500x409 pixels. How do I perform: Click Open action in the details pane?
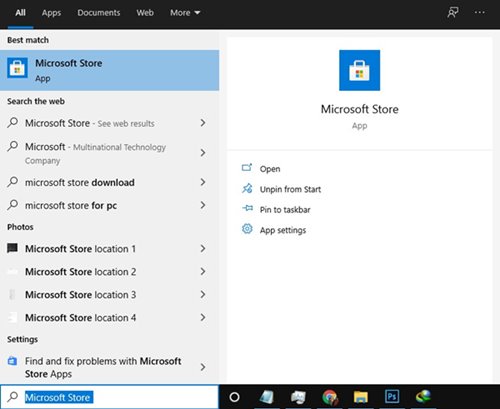pyautogui.click(x=270, y=169)
